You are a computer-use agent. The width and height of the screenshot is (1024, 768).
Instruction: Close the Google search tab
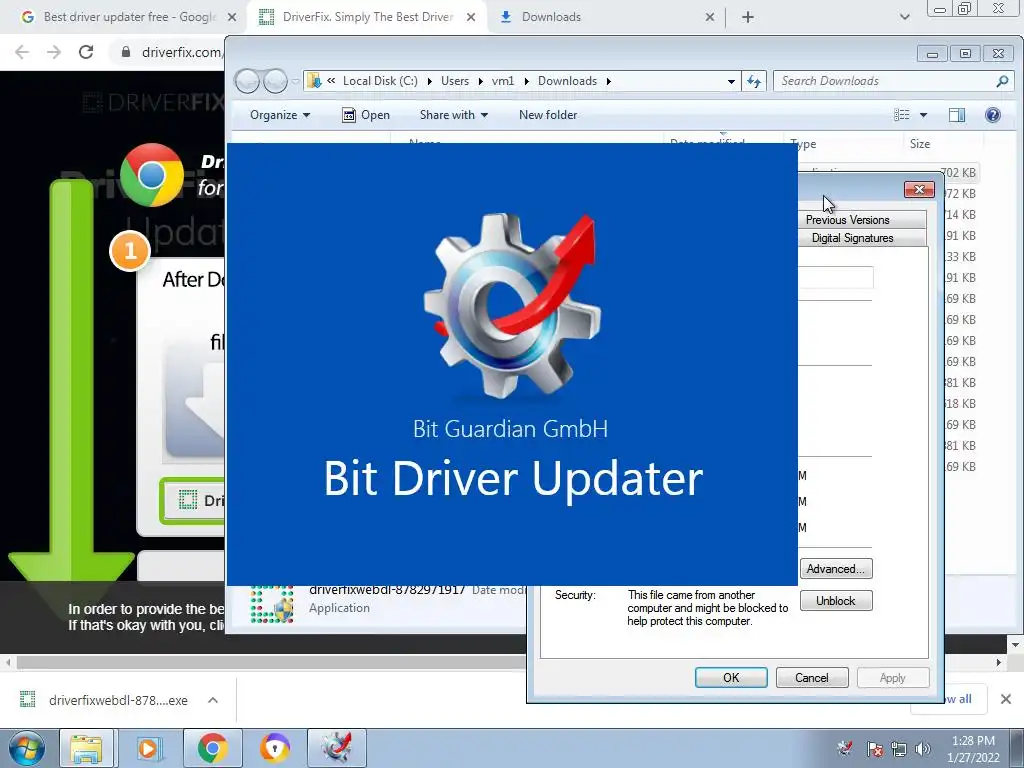pos(232,17)
